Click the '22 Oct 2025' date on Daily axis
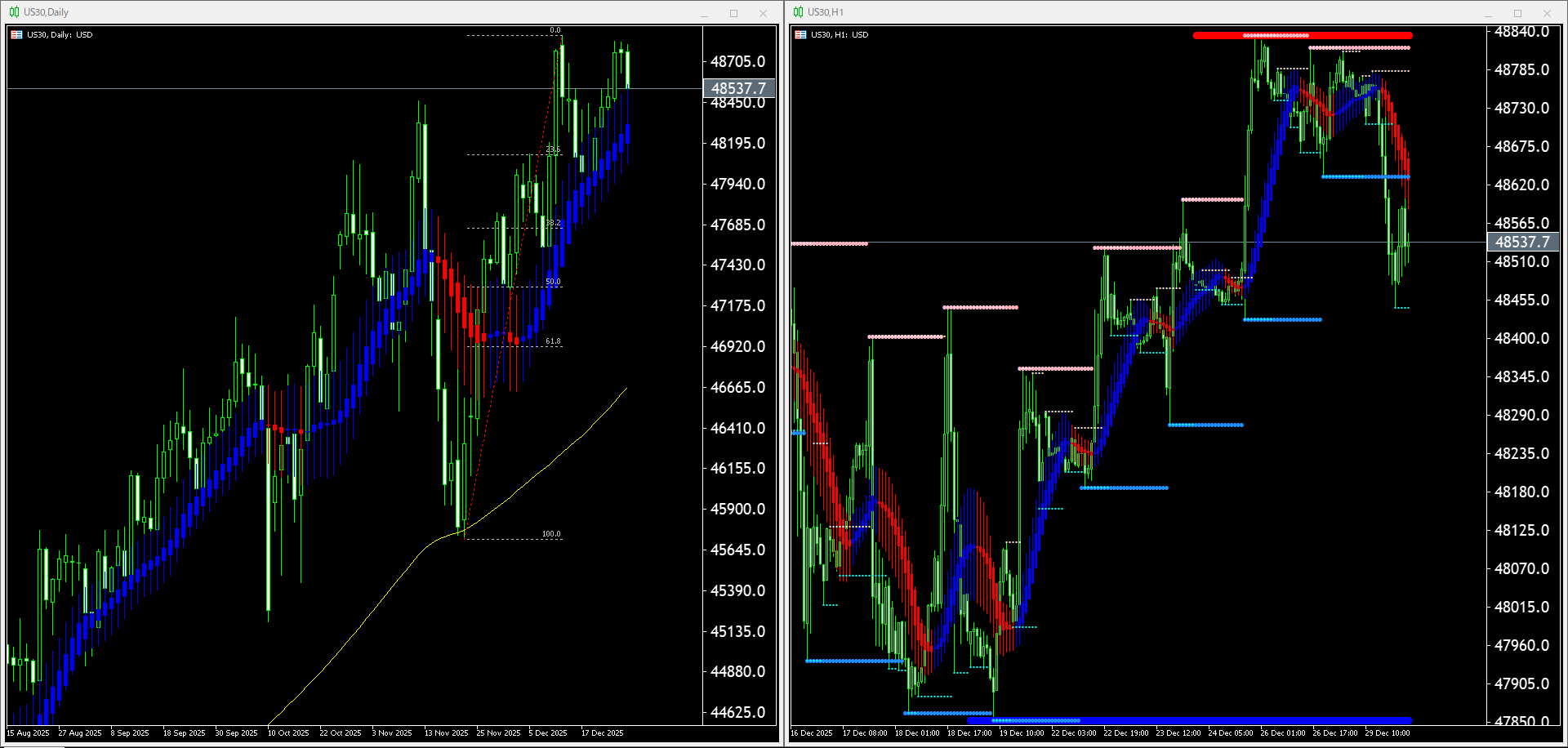 [341, 733]
